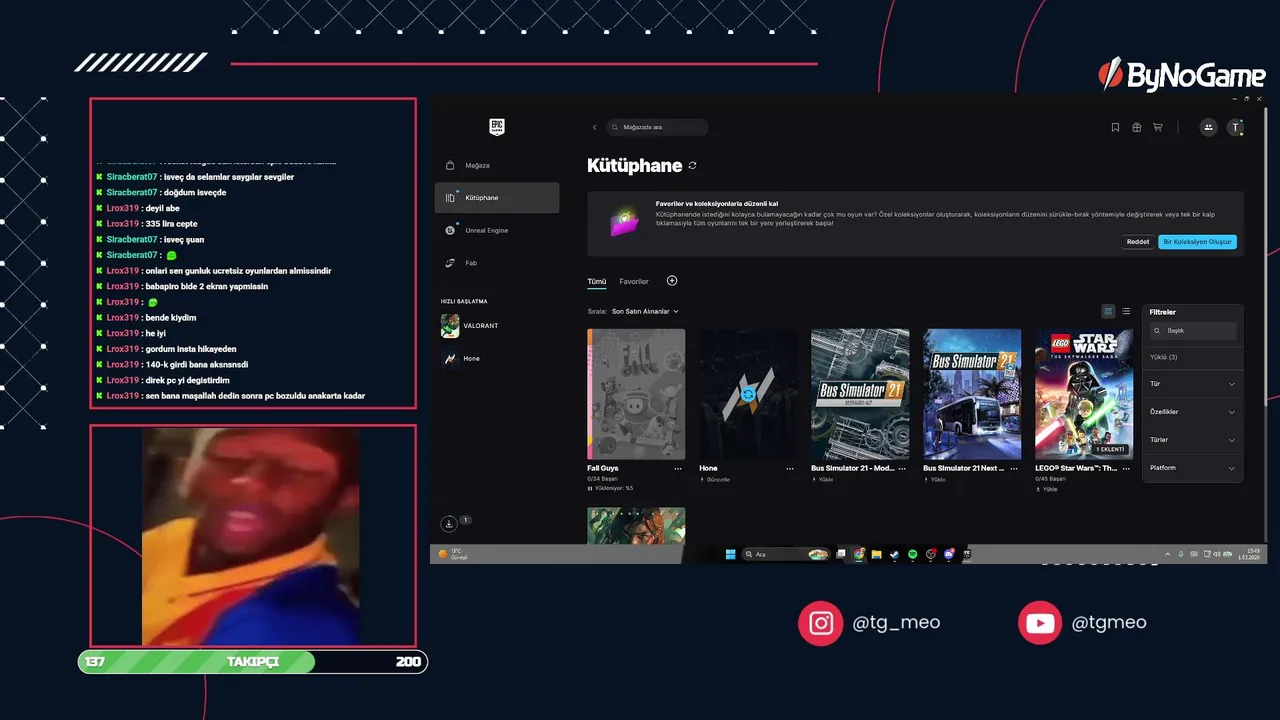
Task: Open the T profile avatar
Action: 1236,127
